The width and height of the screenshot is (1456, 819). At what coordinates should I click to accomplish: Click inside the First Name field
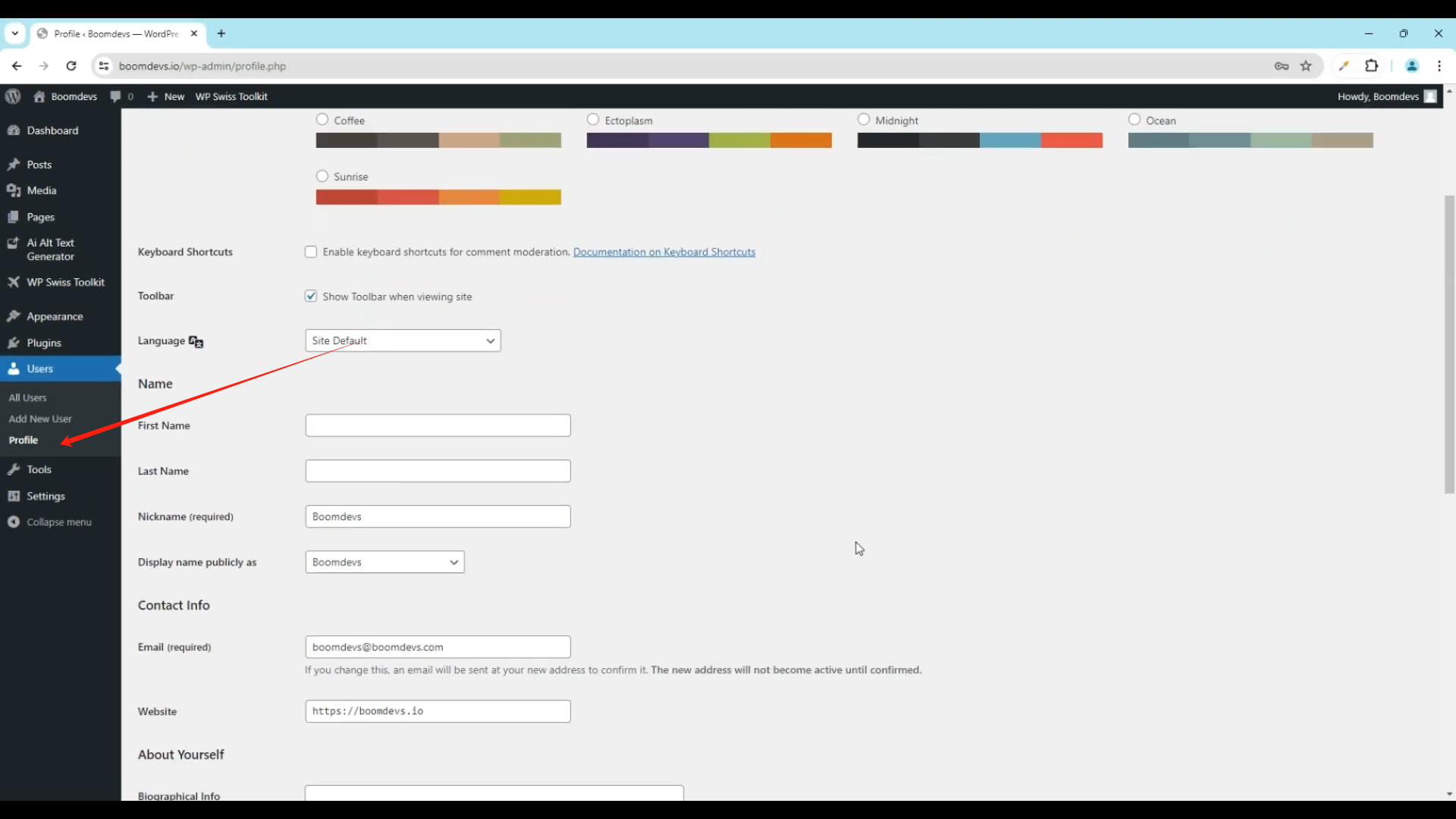pos(438,425)
